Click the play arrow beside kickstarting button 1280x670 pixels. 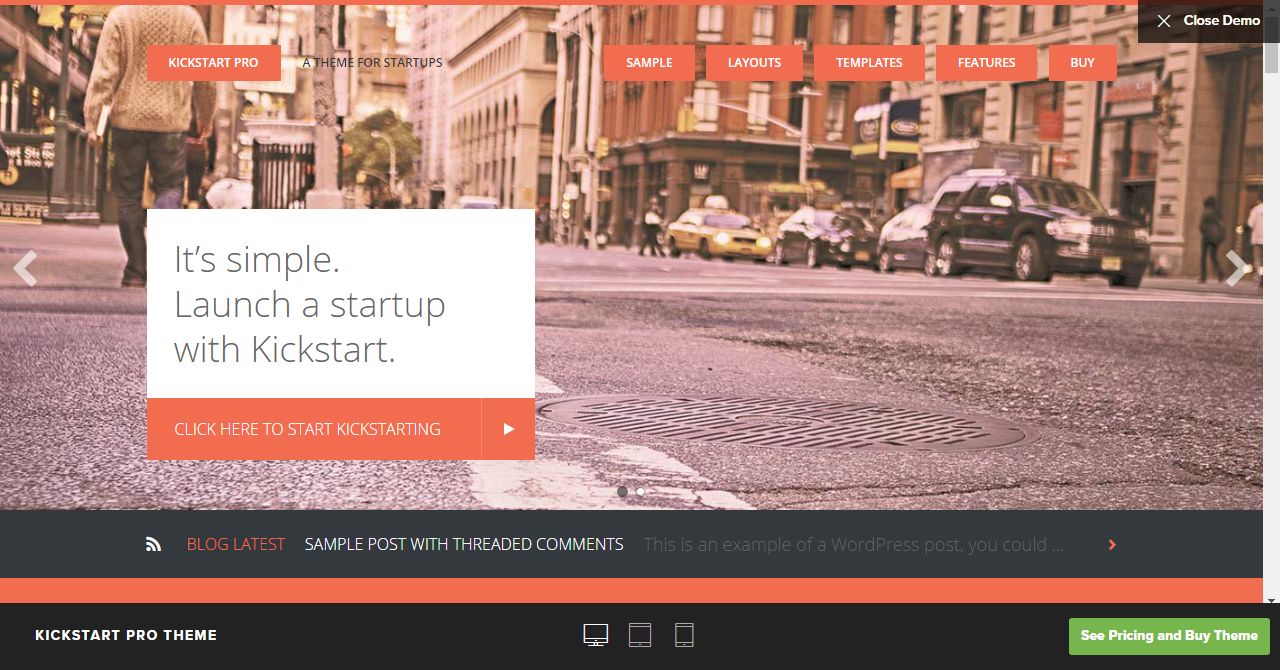coord(508,429)
